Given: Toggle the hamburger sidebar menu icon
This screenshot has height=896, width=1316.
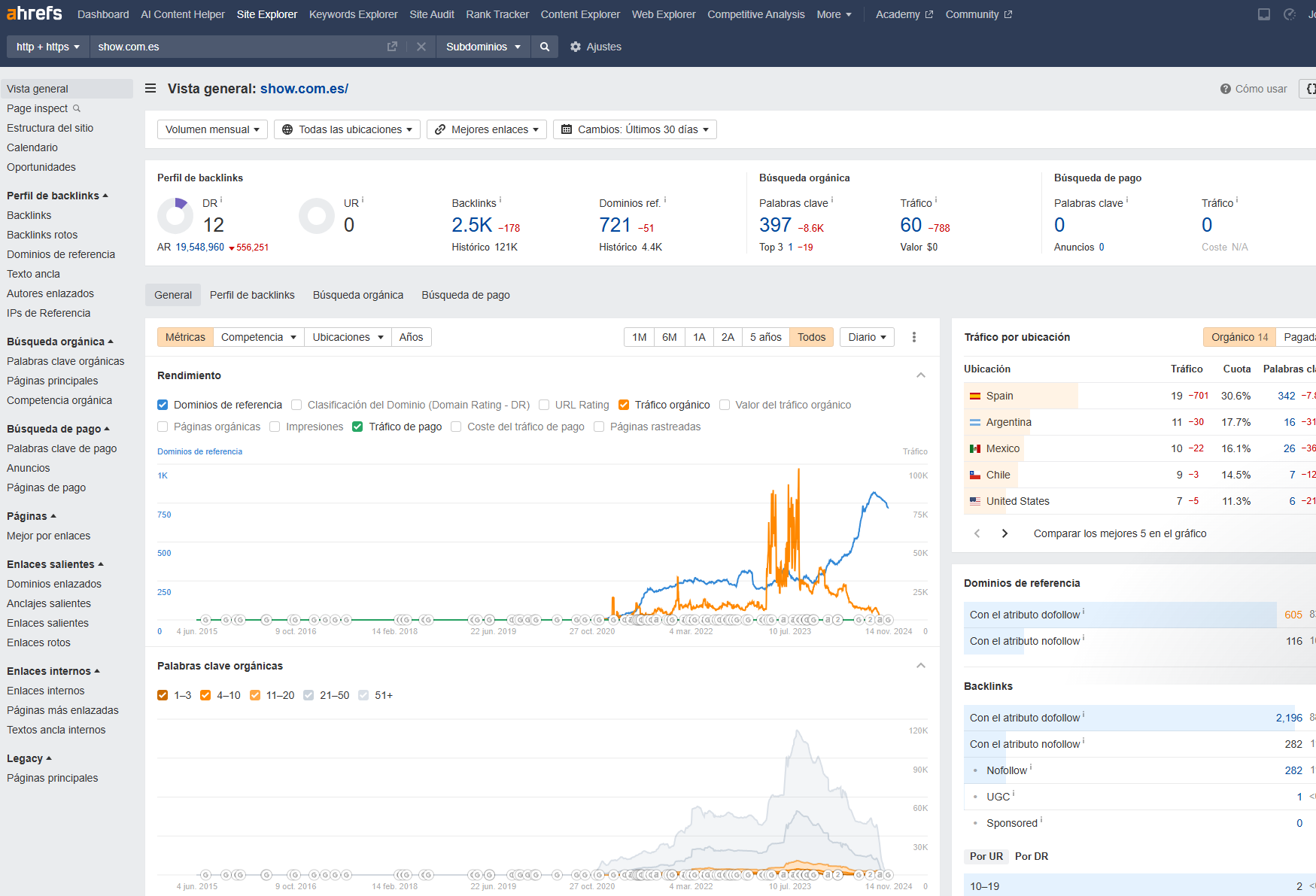Looking at the screenshot, I should pyautogui.click(x=150, y=89).
